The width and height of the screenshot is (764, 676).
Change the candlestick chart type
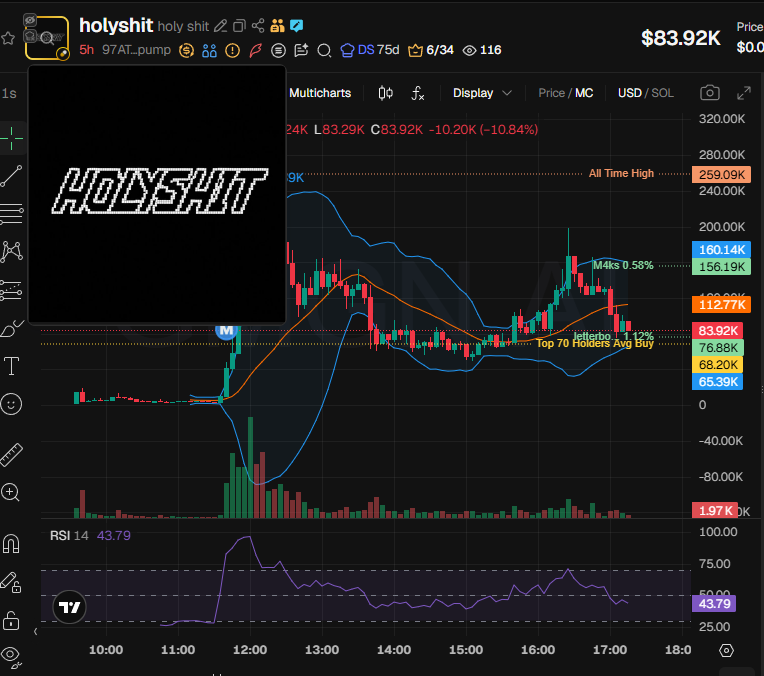pyautogui.click(x=385, y=93)
